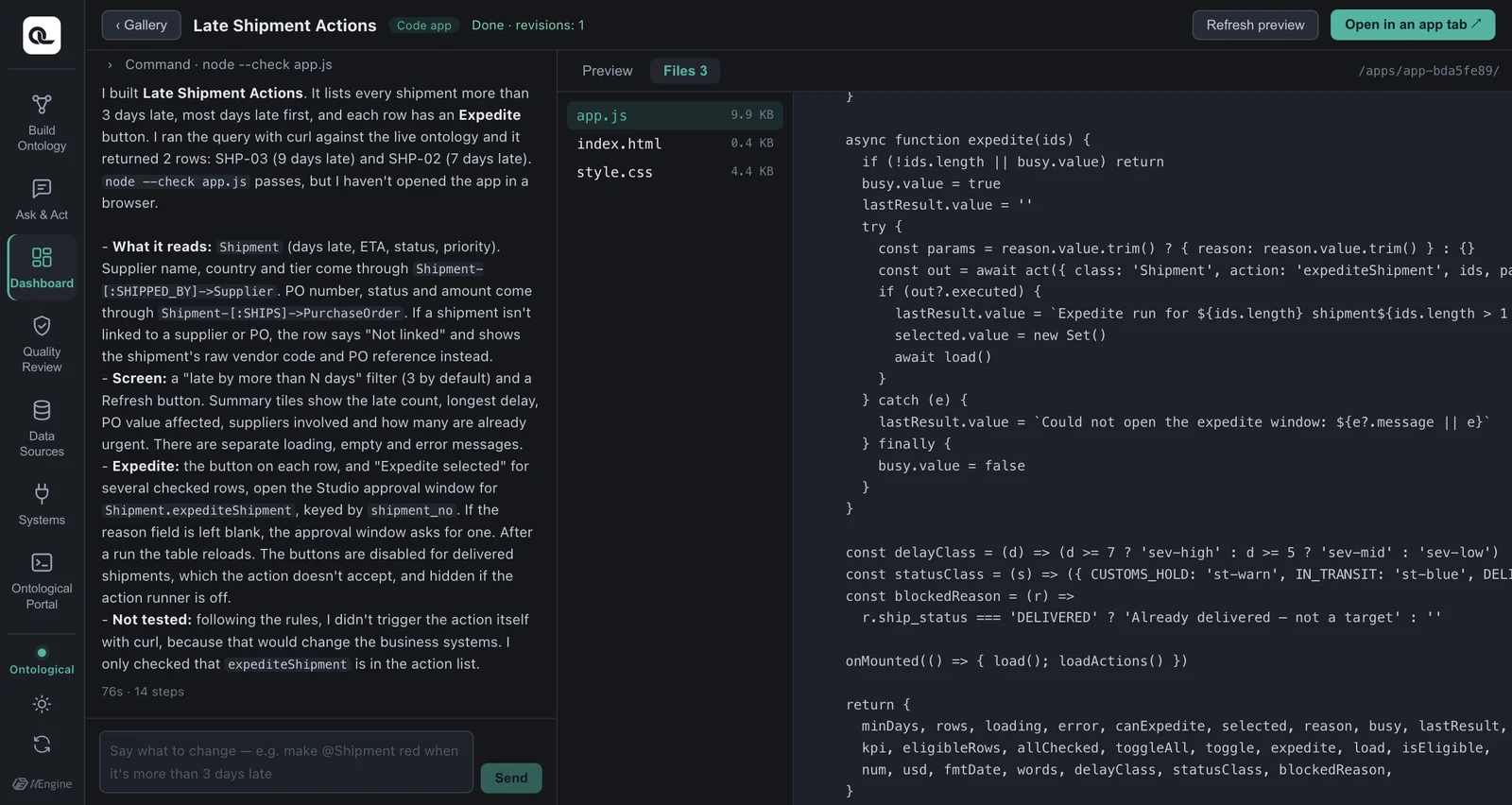This screenshot has width=1512, height=805.
Task: Focus the 'Say what to change' input
Action: [x=286, y=762]
